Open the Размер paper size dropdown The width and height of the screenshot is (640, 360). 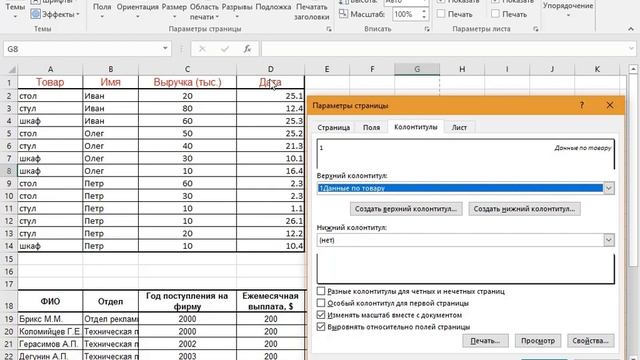(174, 11)
